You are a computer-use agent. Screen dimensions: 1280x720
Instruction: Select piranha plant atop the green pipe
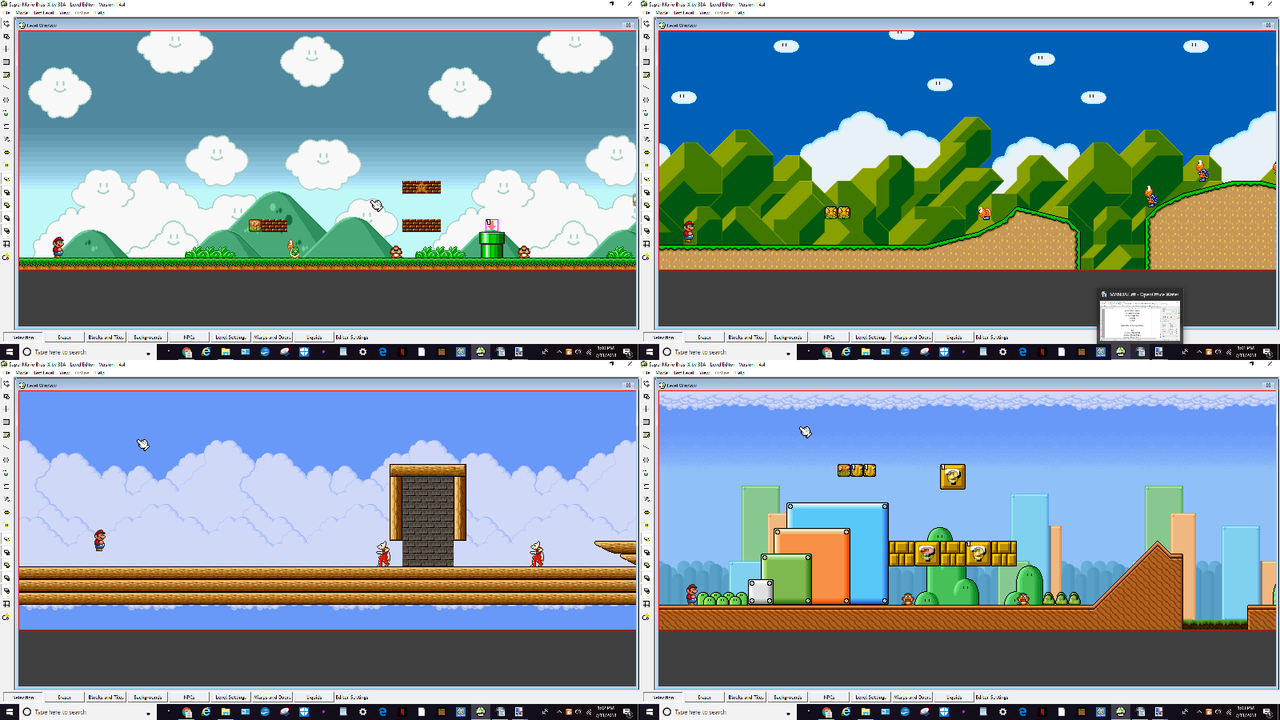(491, 226)
